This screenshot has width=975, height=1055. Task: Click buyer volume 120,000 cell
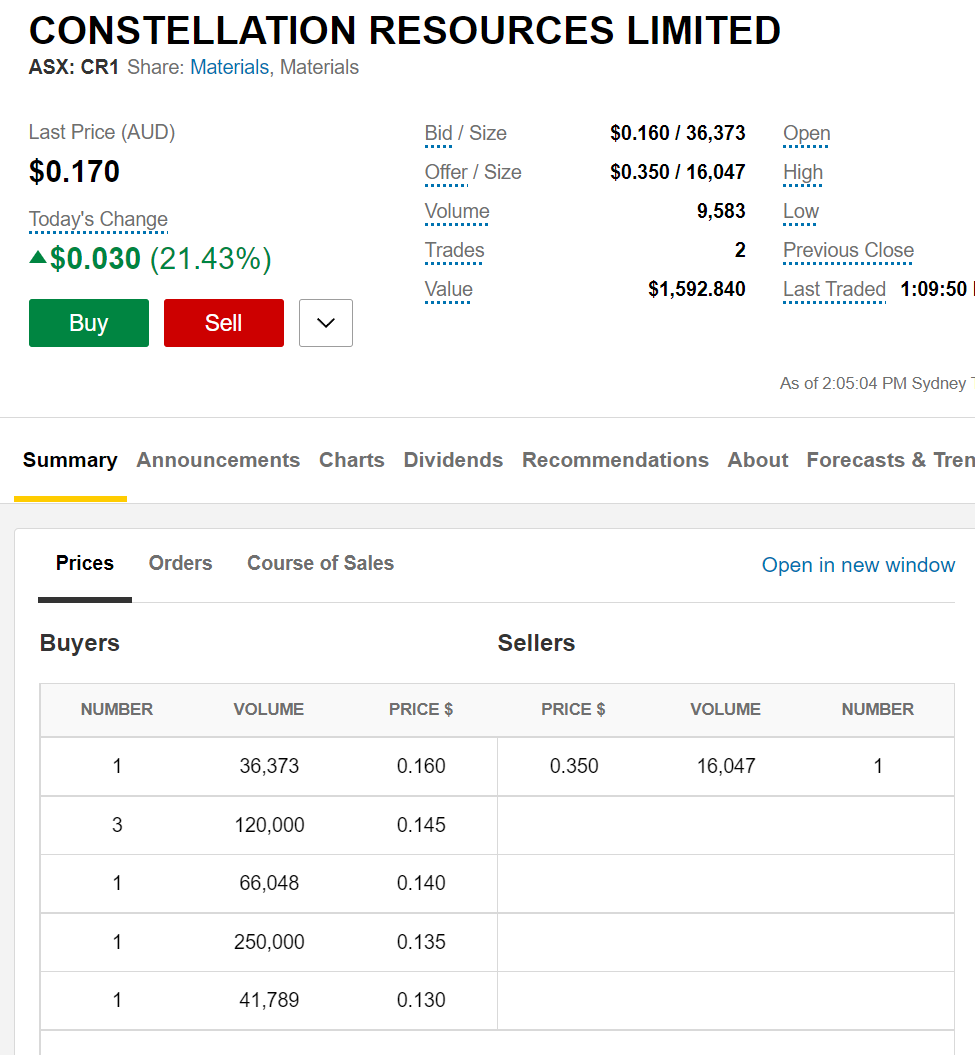[x=269, y=825]
